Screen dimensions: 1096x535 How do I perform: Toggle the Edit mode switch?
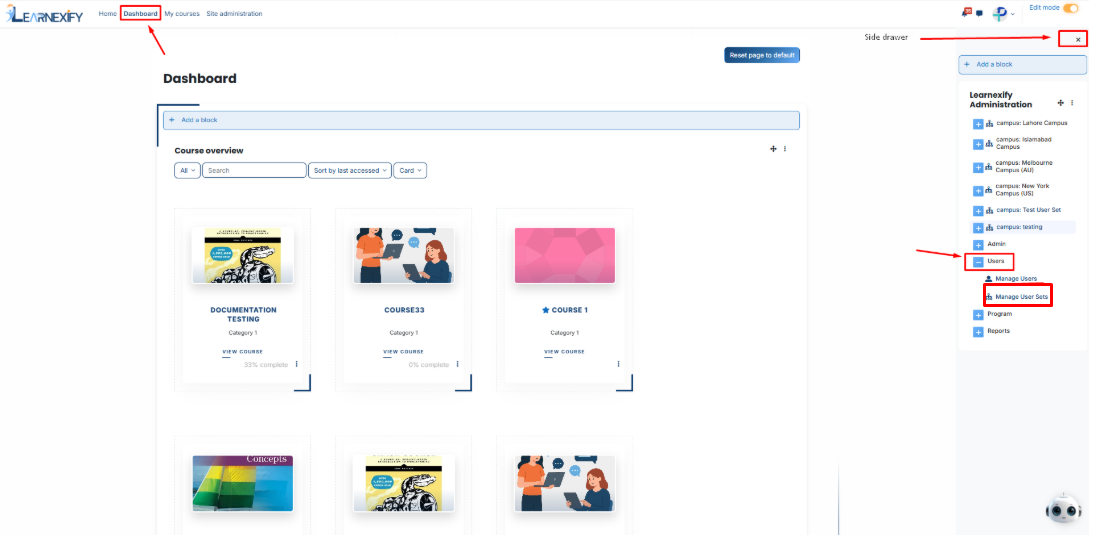1071,8
